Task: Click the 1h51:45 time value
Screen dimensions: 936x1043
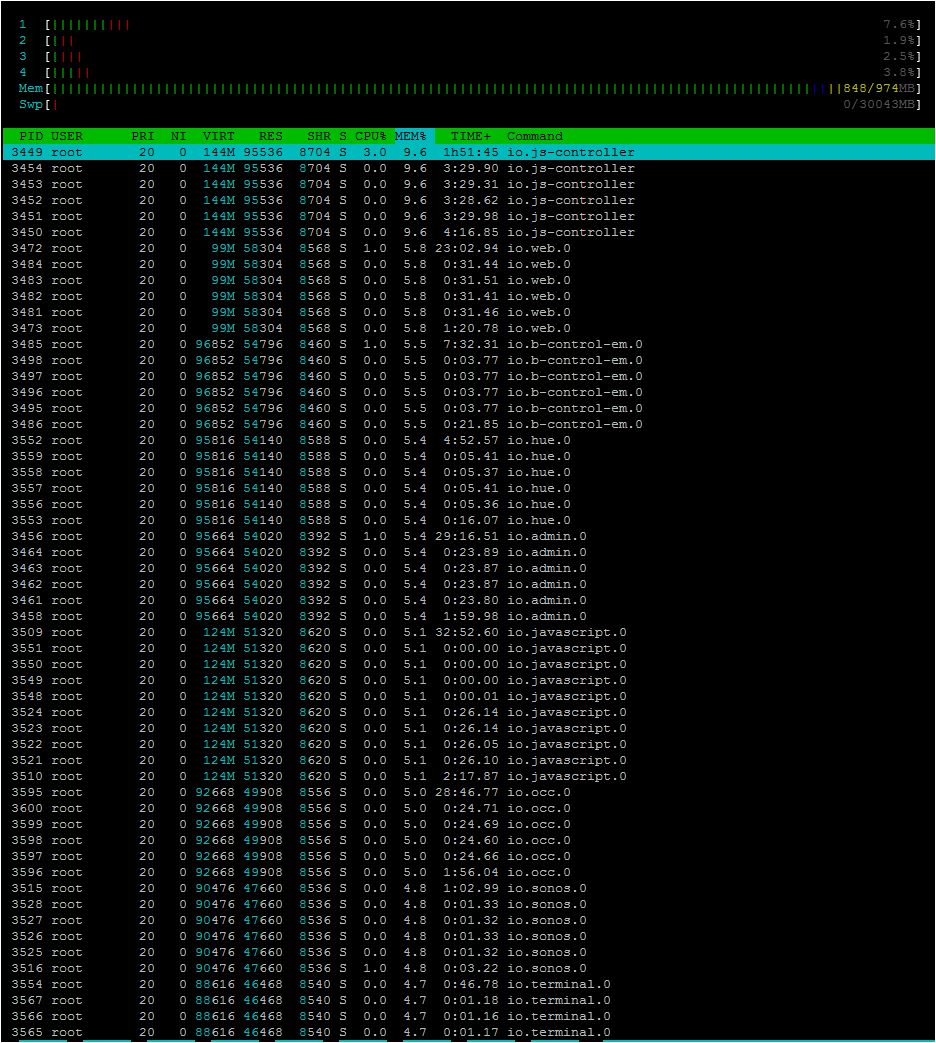Action: 470,152
